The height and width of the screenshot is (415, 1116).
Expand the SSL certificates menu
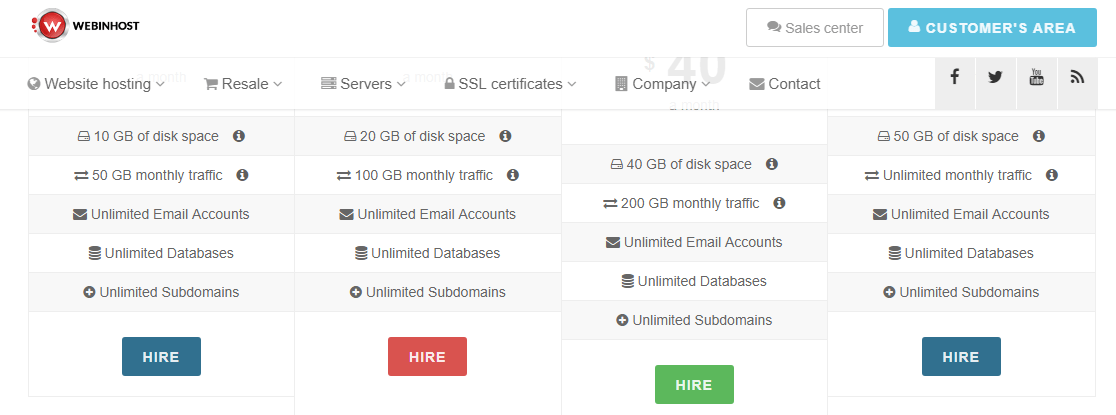[x=510, y=84]
